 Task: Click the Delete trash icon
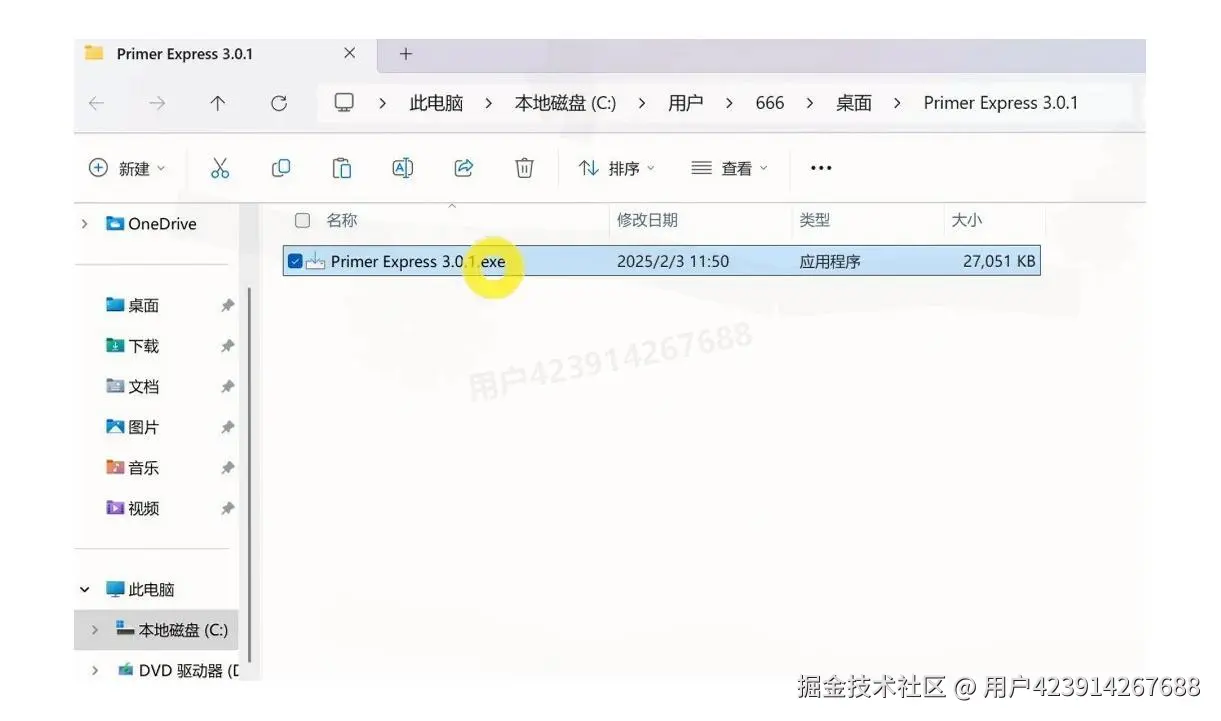(524, 167)
